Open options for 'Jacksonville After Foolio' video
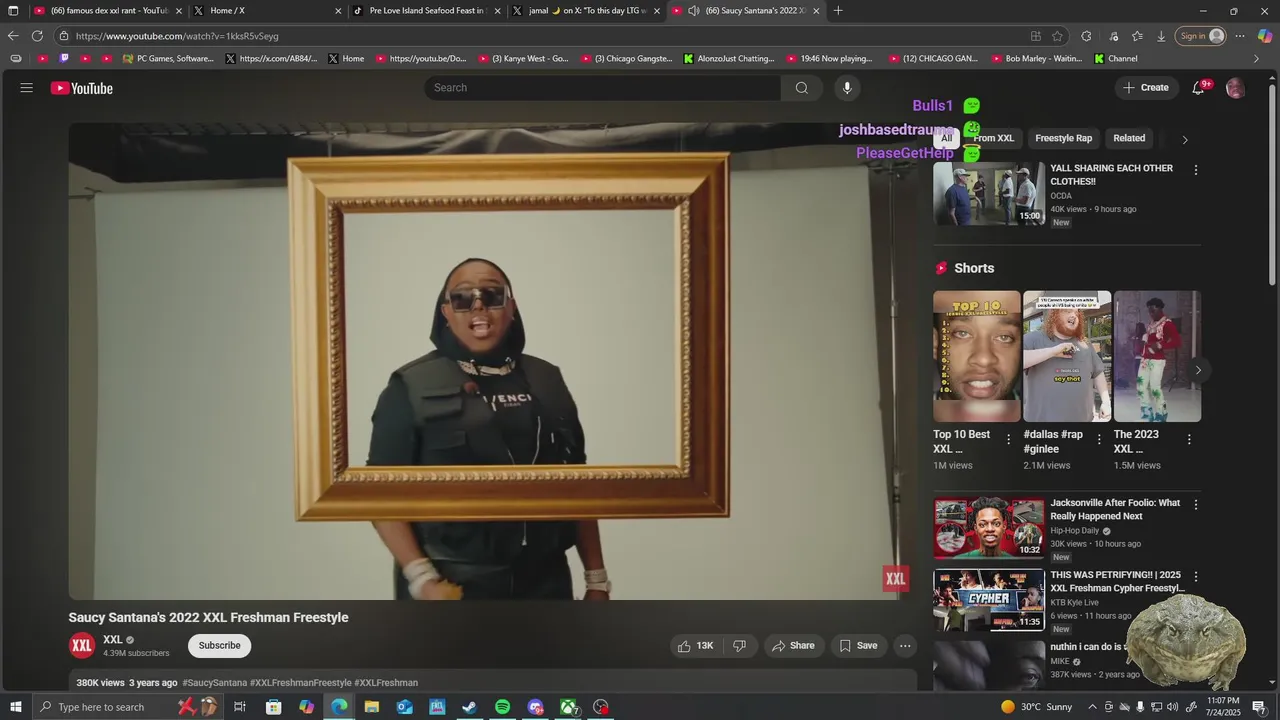Viewport: 1280px width, 720px height. coord(1195,505)
